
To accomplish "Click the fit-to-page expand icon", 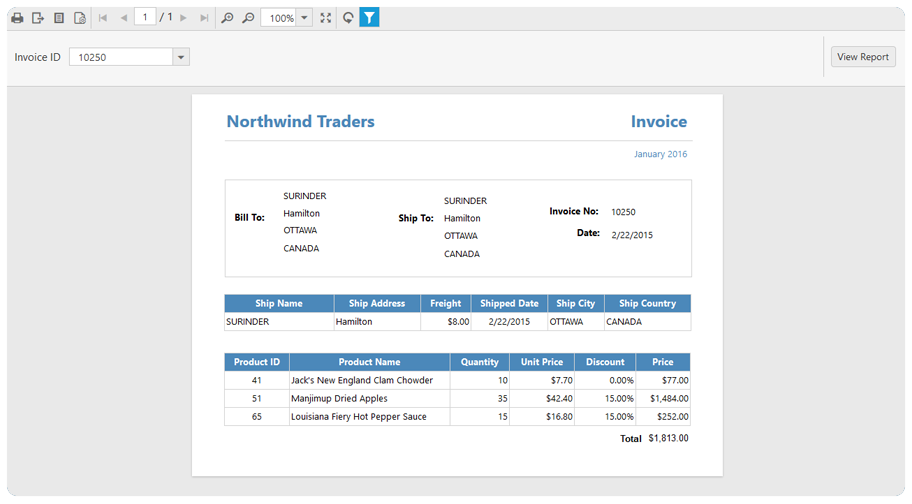I will click(x=326, y=18).
